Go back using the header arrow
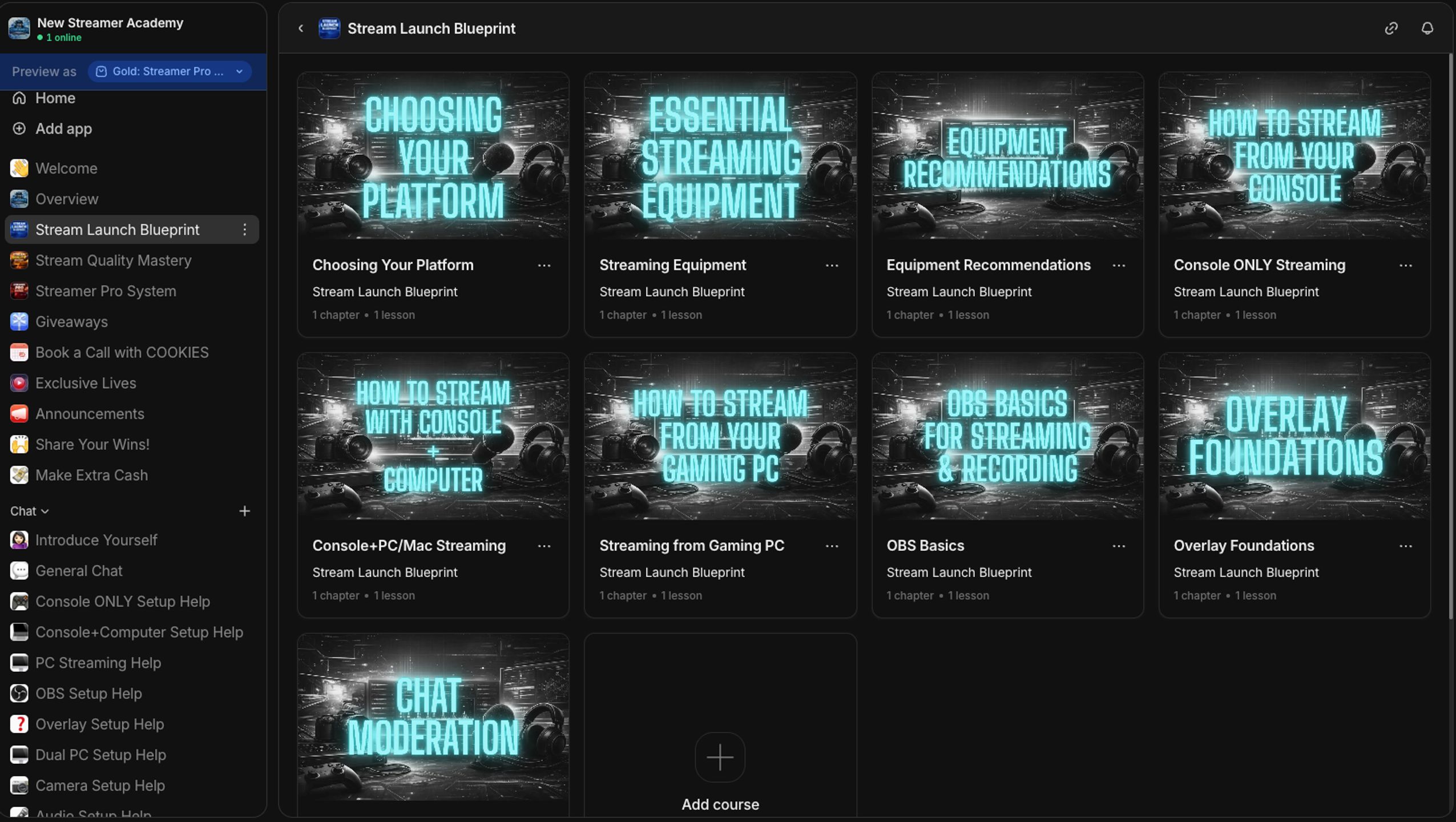The image size is (1456, 822). click(x=301, y=29)
